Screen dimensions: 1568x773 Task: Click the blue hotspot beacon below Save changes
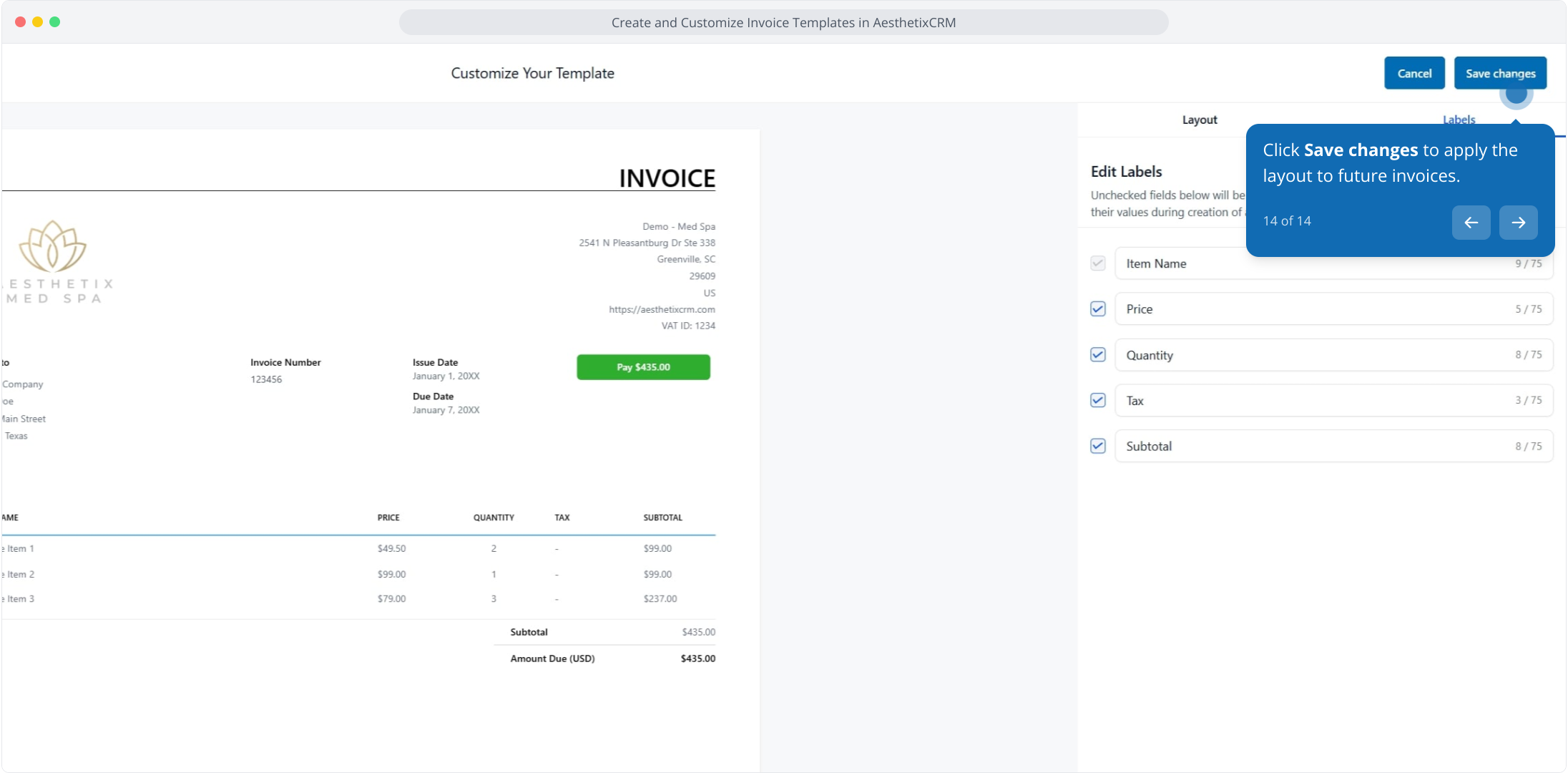pyautogui.click(x=1516, y=94)
